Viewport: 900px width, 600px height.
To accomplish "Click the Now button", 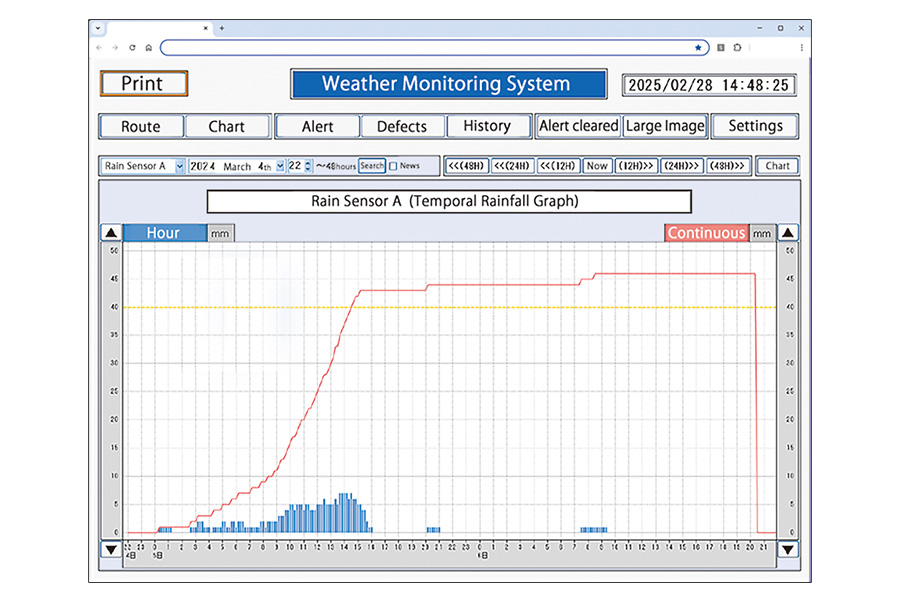I will point(597,166).
